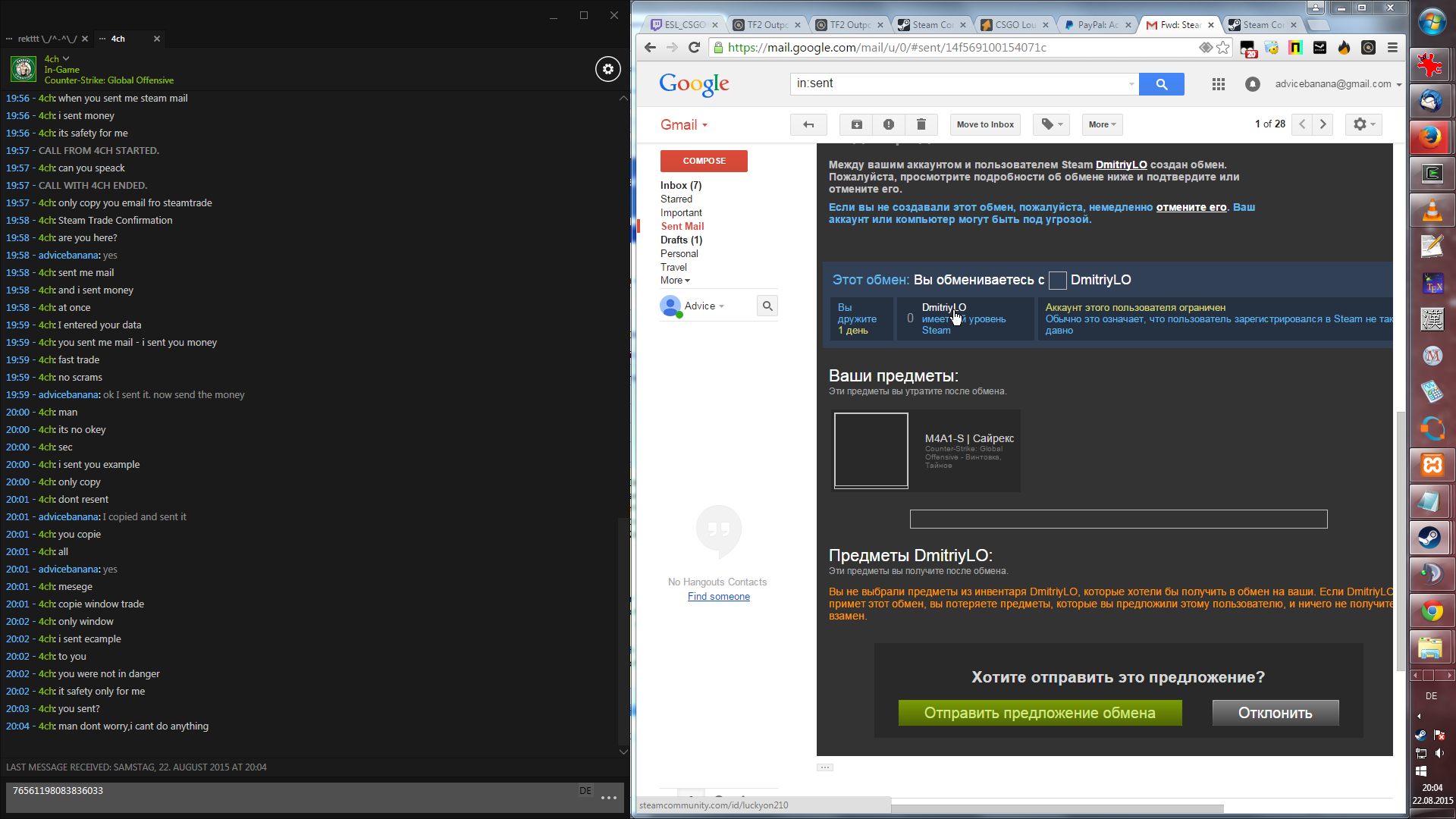
Task: Click the Gmail back to Sent Mail arrow
Action: 808,124
